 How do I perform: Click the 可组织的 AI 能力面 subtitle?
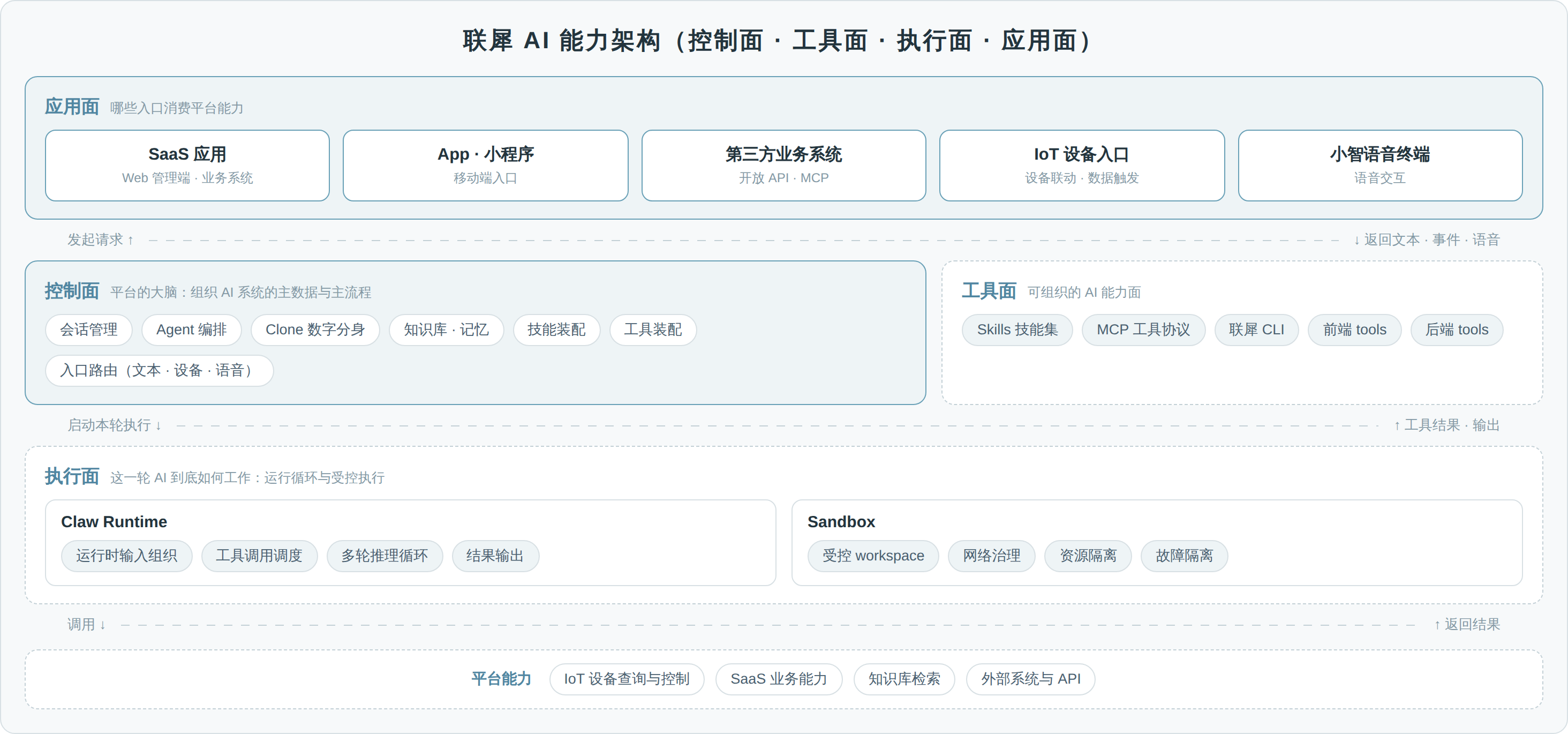[1084, 293]
